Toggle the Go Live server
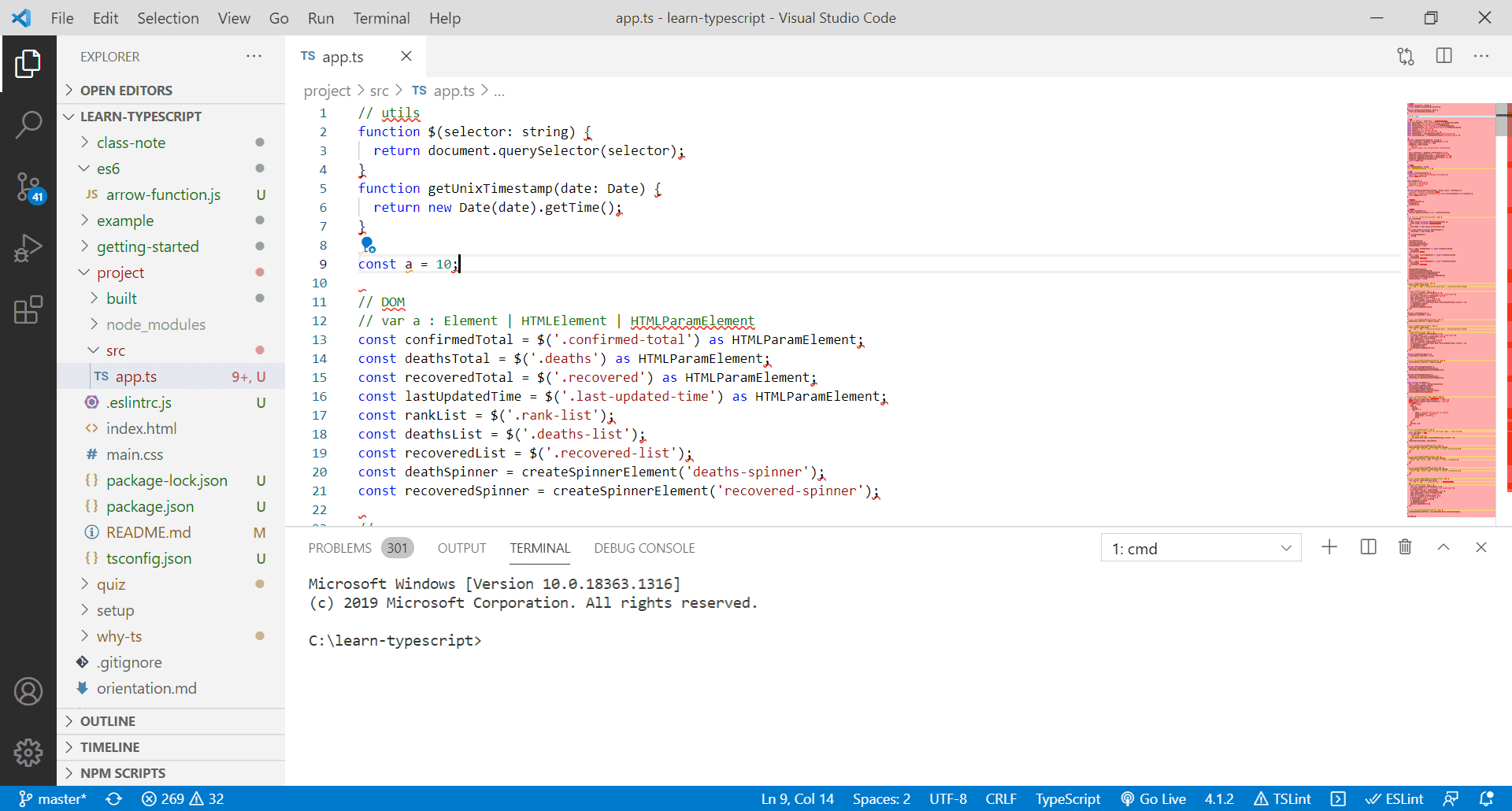This screenshot has height=811, width=1512. (1154, 798)
